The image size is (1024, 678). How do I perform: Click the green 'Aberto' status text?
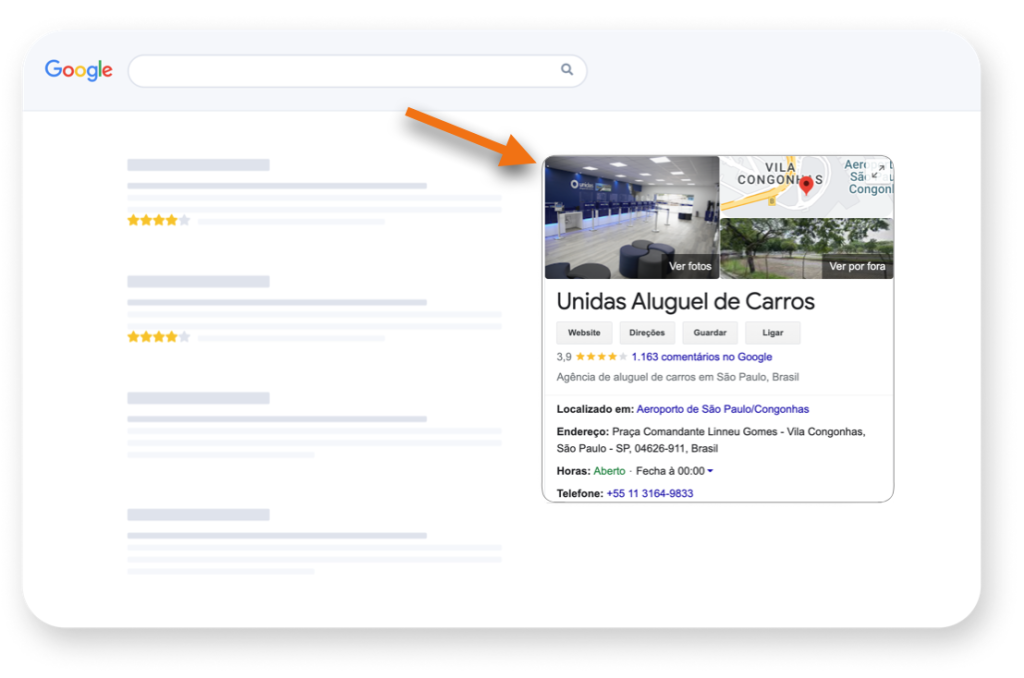point(609,471)
